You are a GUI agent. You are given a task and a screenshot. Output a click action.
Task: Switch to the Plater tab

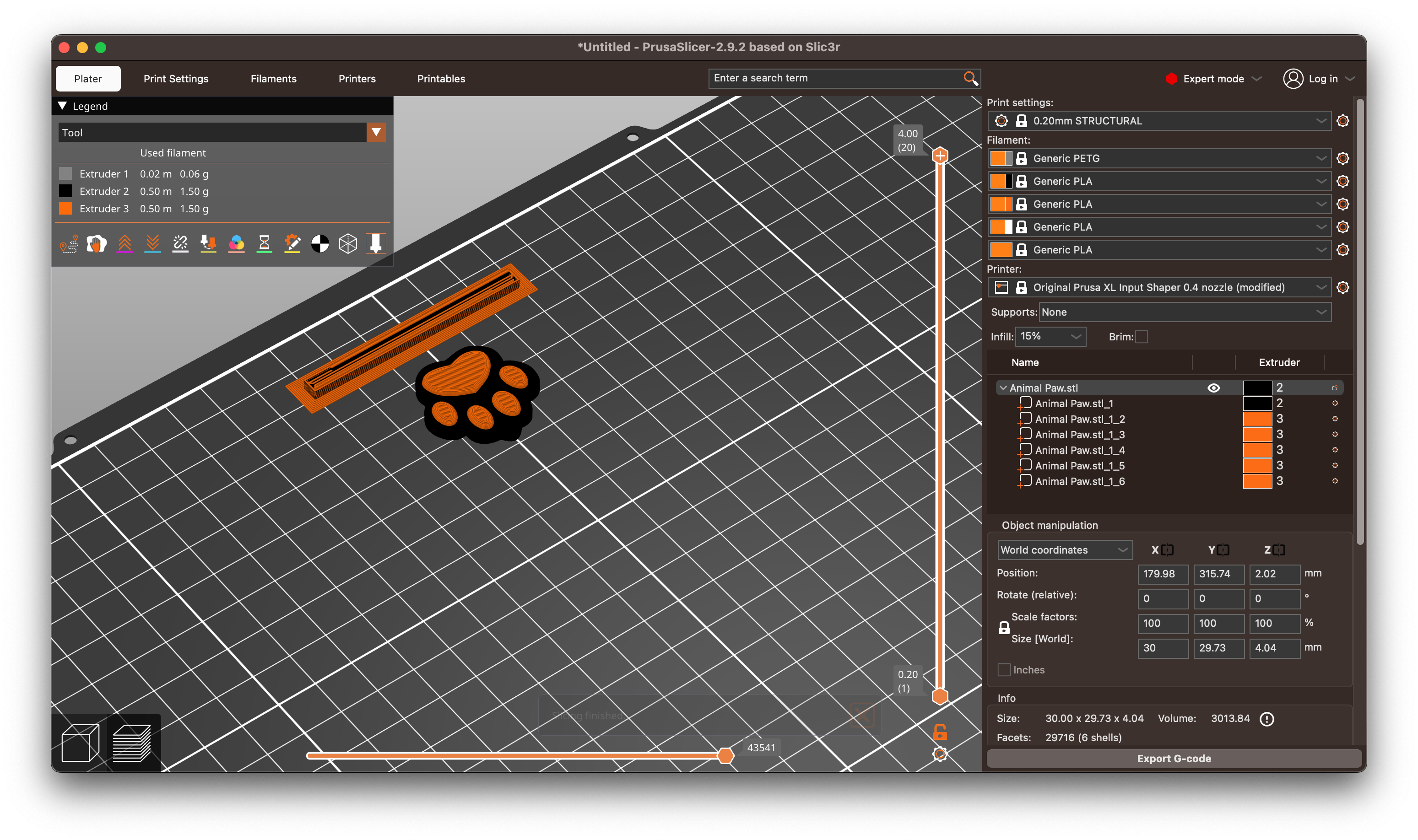tap(88, 79)
